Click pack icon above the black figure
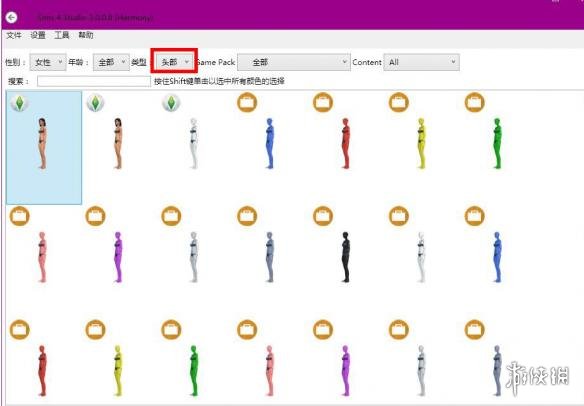Screen dimensions: 584x406 point(323,216)
